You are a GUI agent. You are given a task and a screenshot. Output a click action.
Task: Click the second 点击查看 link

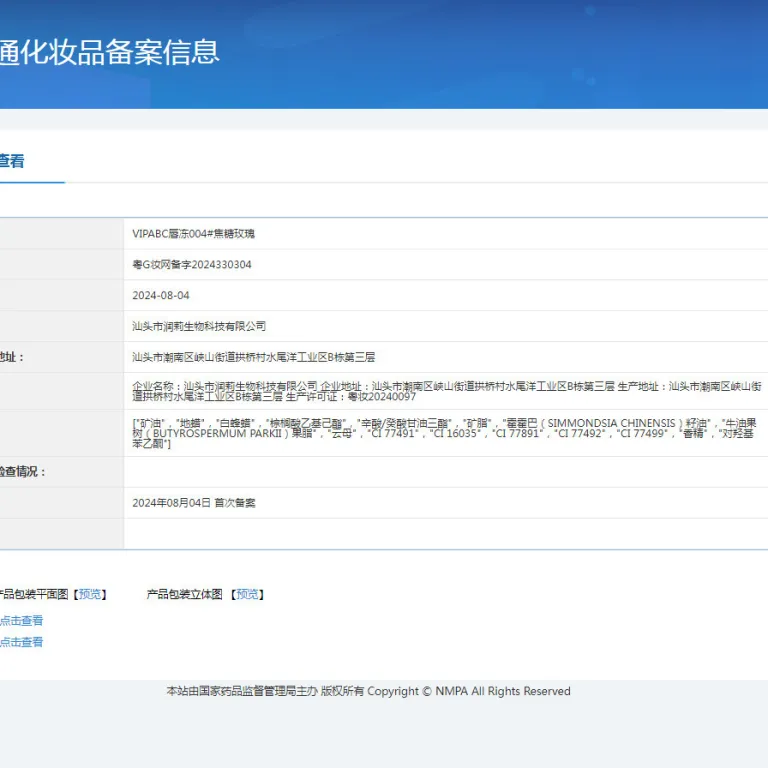[x=22, y=642]
